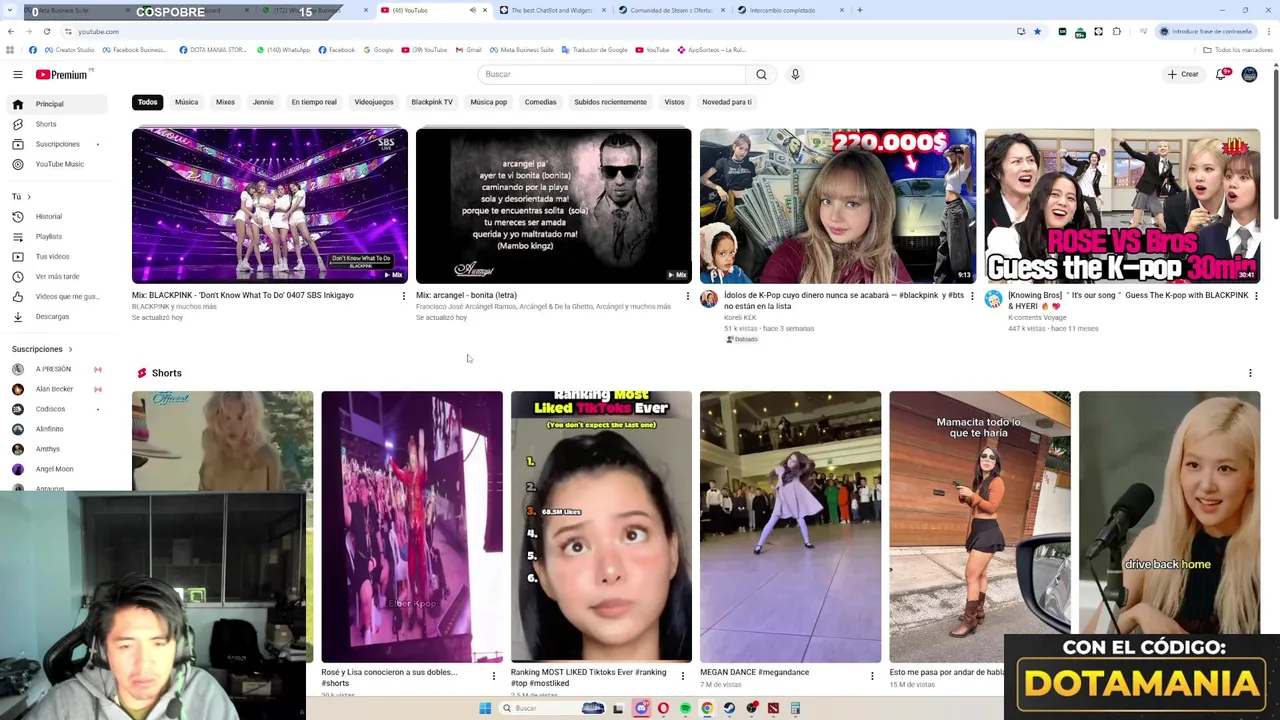Expand the Tú section chevron
The width and height of the screenshot is (1280, 720).
tap(29, 196)
